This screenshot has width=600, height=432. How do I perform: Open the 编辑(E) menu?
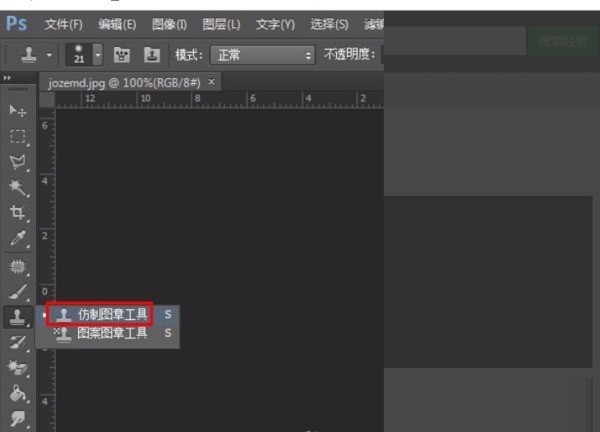coord(117,24)
